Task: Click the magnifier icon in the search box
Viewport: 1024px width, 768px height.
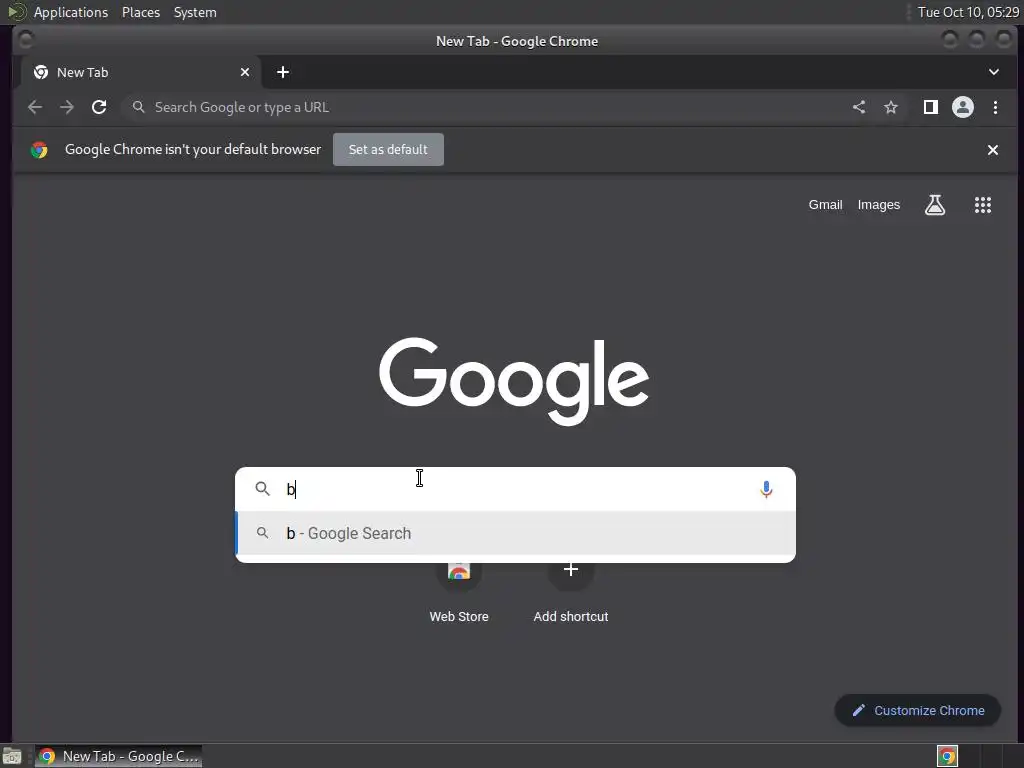Action: (263, 488)
